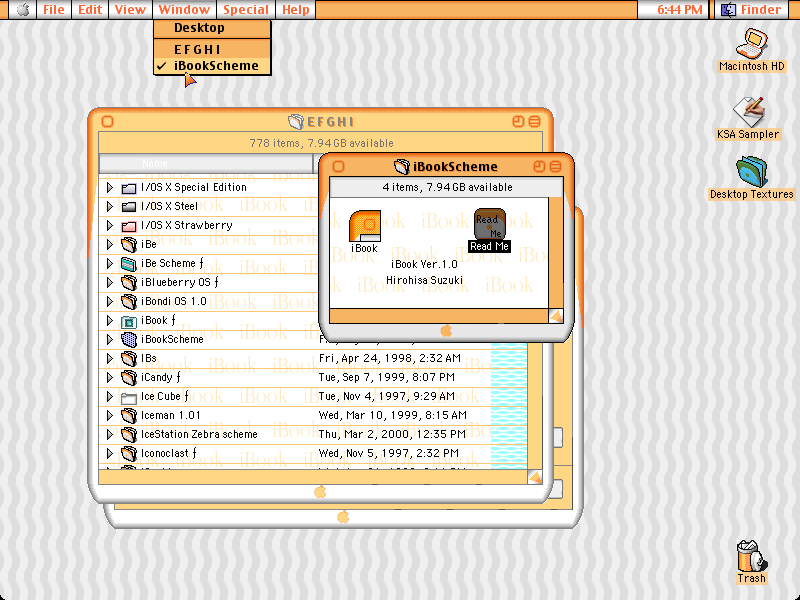The image size is (800, 600).
Task: Choose EFGHI in Window menu
Action: (212, 49)
